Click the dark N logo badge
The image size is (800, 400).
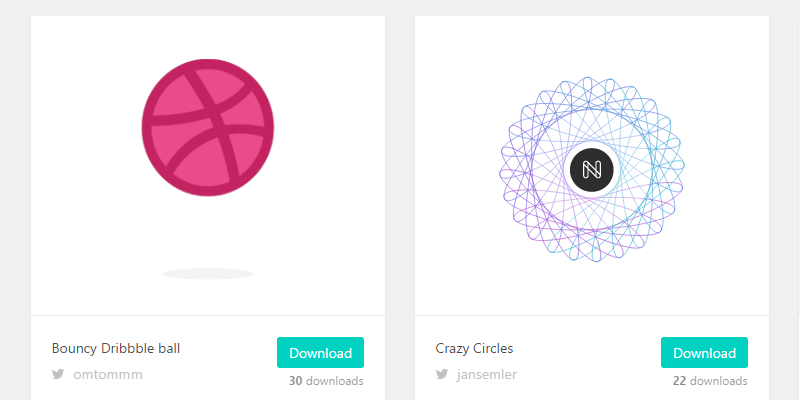592,170
